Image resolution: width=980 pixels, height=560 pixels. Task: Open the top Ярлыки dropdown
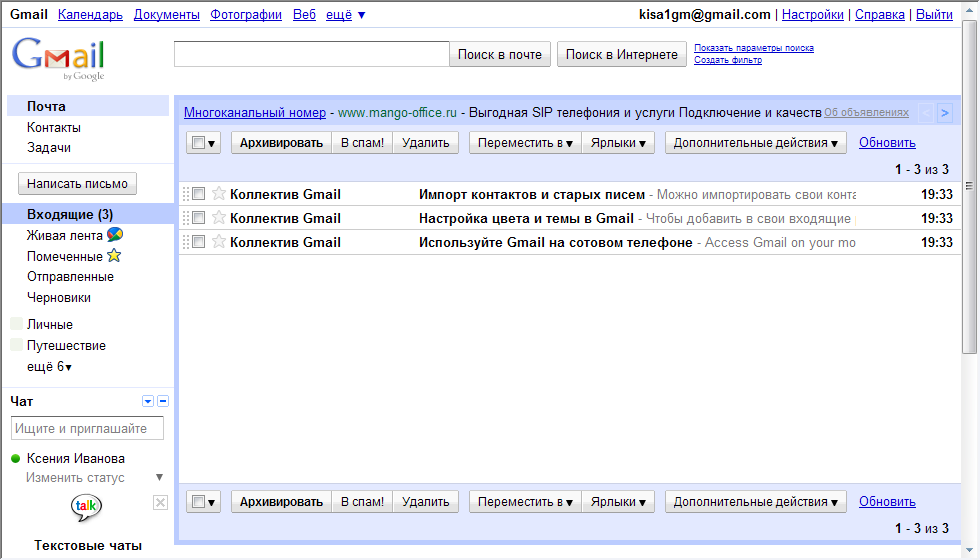(x=618, y=142)
